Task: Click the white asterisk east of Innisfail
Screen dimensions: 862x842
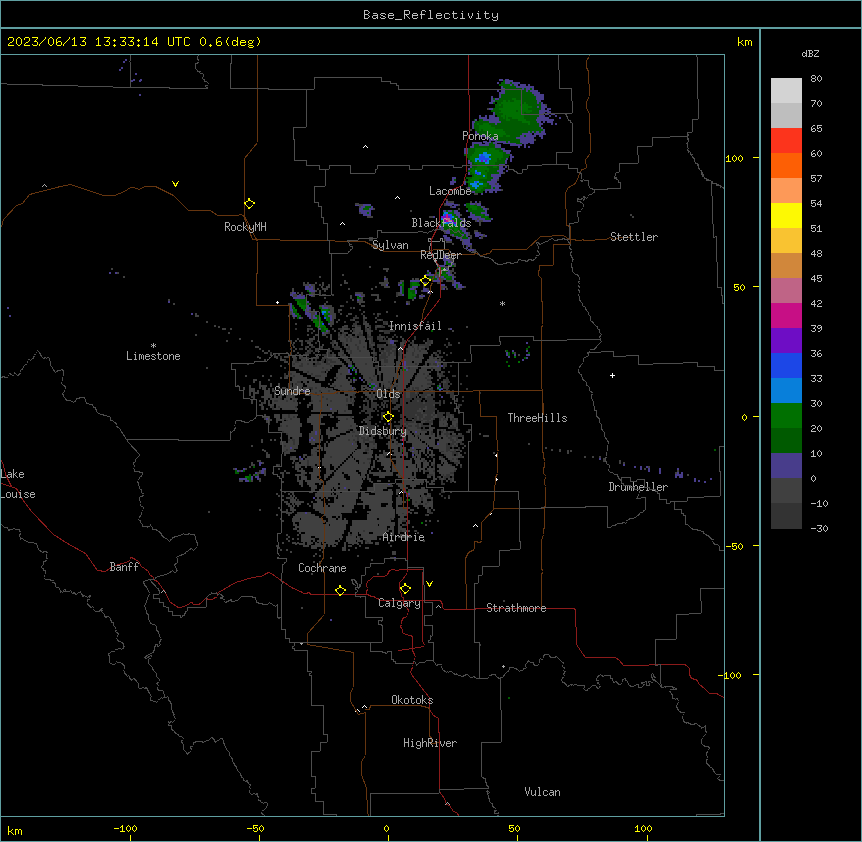Action: pyautogui.click(x=502, y=303)
